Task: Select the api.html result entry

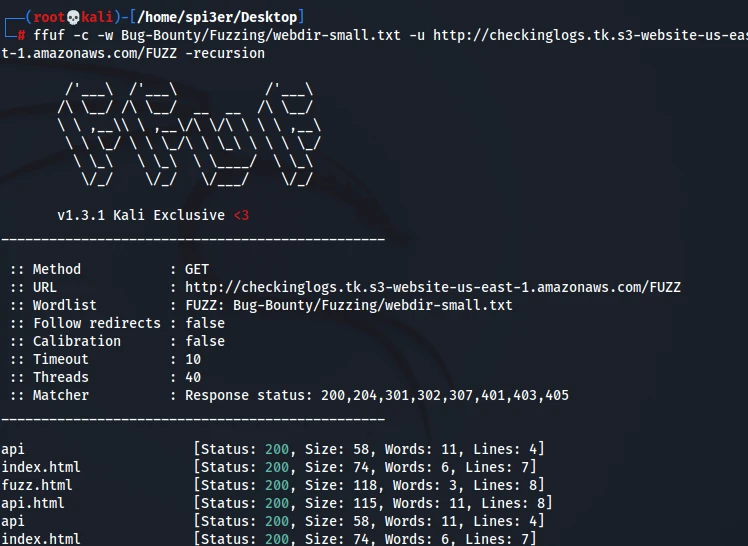Action: (33, 503)
